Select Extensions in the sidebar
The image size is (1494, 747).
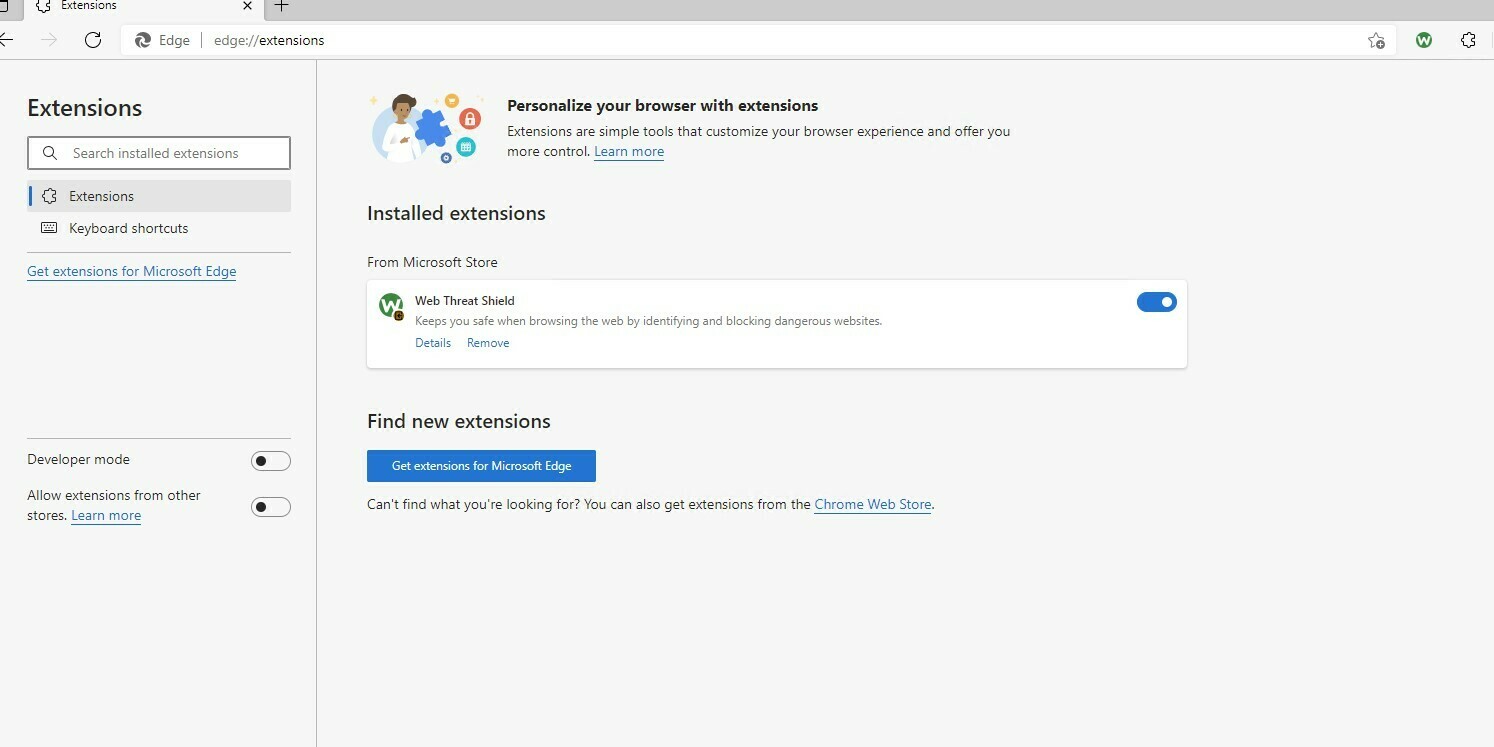(159, 196)
